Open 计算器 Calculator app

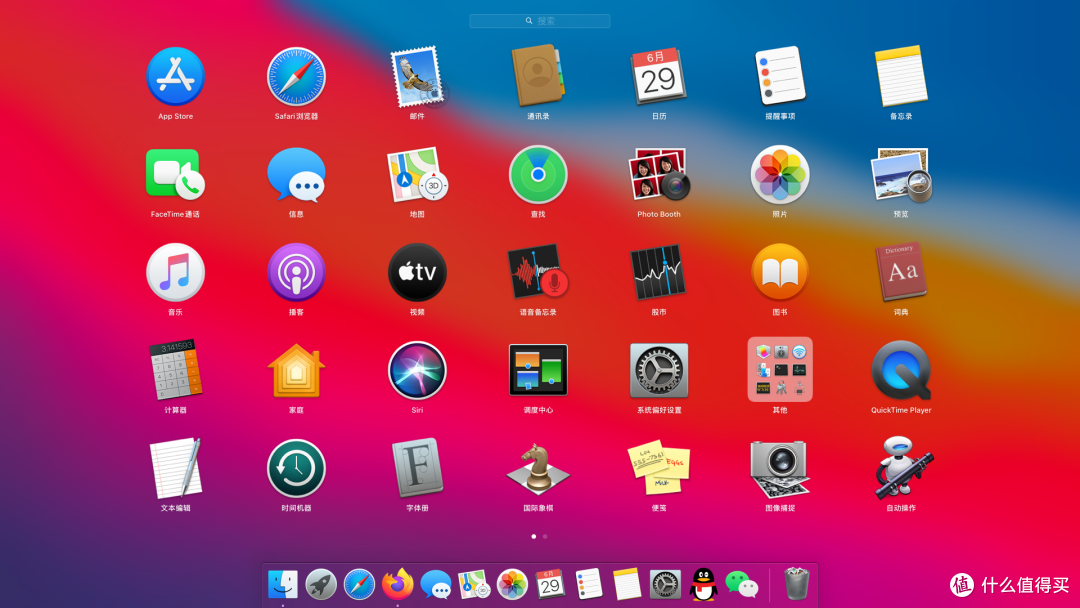(175, 370)
